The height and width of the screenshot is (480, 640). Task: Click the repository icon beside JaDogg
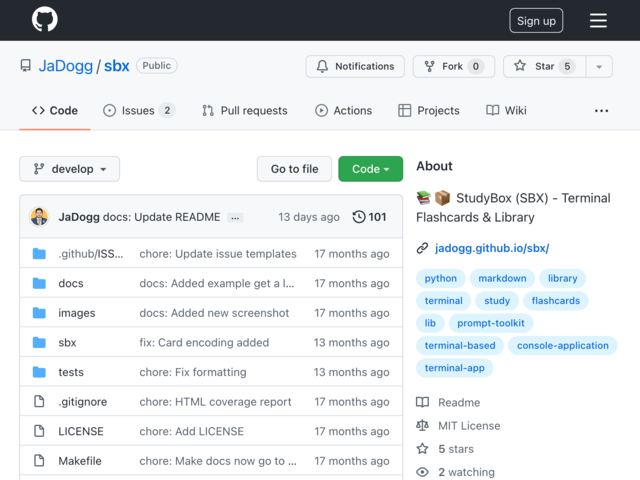click(x=26, y=66)
